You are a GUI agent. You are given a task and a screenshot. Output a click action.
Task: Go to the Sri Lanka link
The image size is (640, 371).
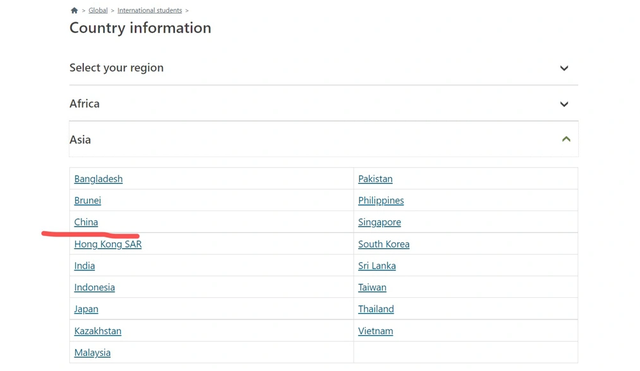pos(377,266)
